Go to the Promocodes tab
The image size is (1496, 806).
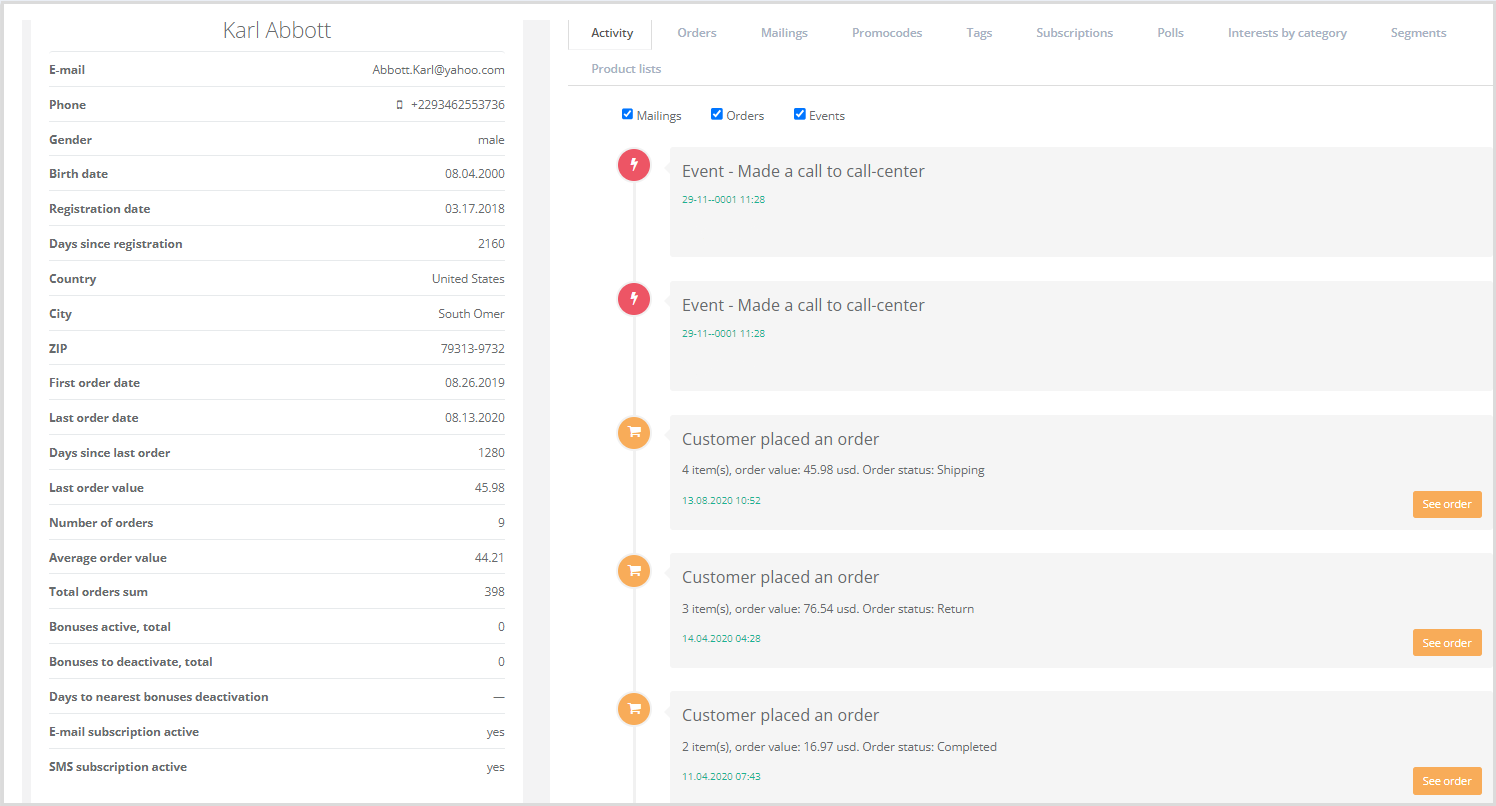[x=887, y=33]
